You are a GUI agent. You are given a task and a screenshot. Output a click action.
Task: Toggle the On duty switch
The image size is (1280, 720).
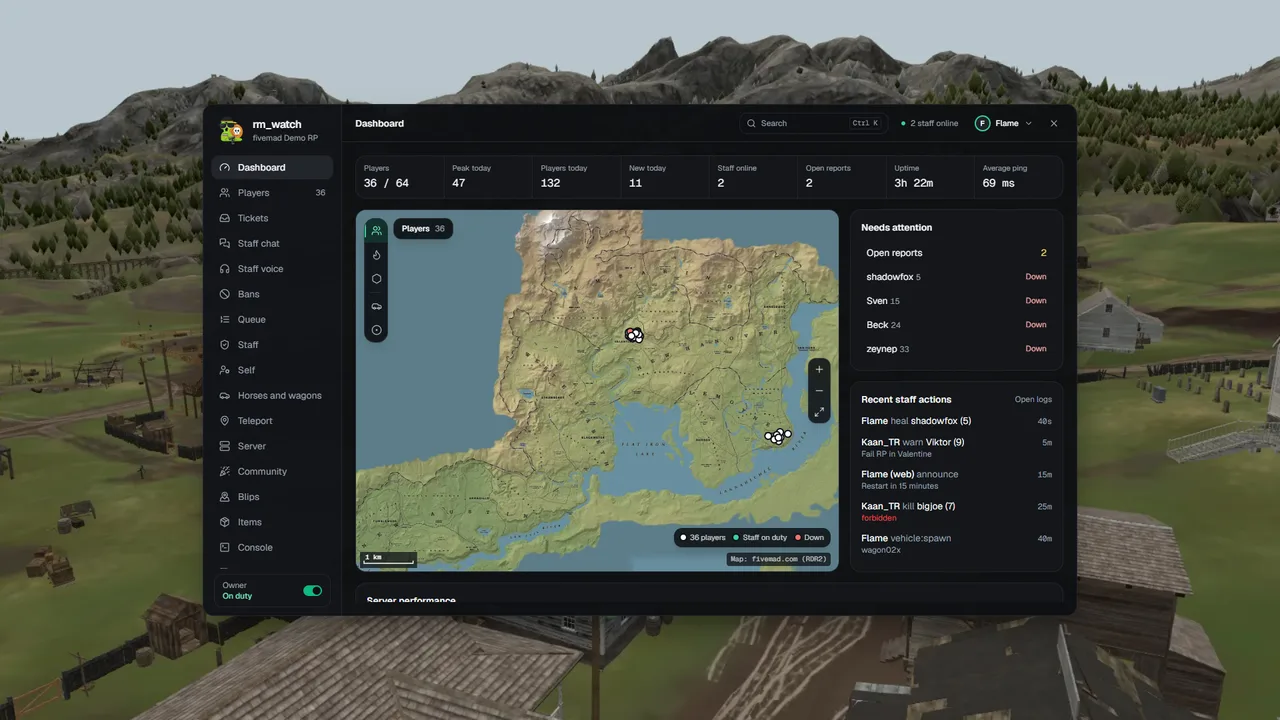pyautogui.click(x=313, y=591)
